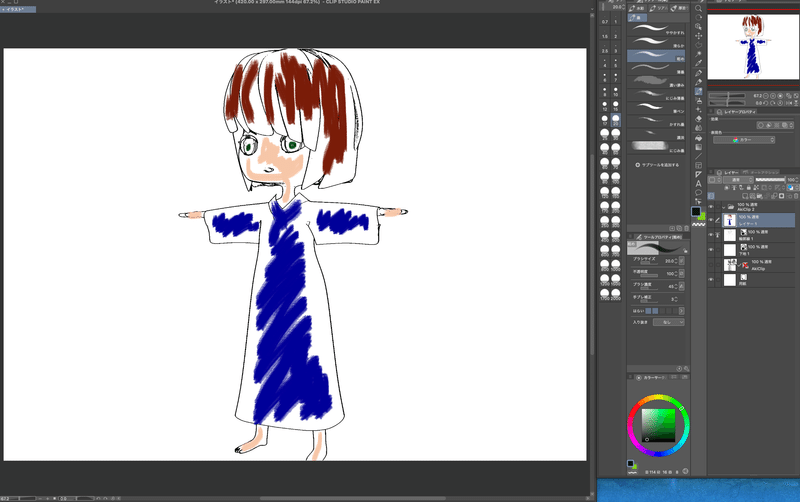Toggle visibility of レイヤー 1 layer
The height and width of the screenshot is (502, 800).
coord(711,220)
